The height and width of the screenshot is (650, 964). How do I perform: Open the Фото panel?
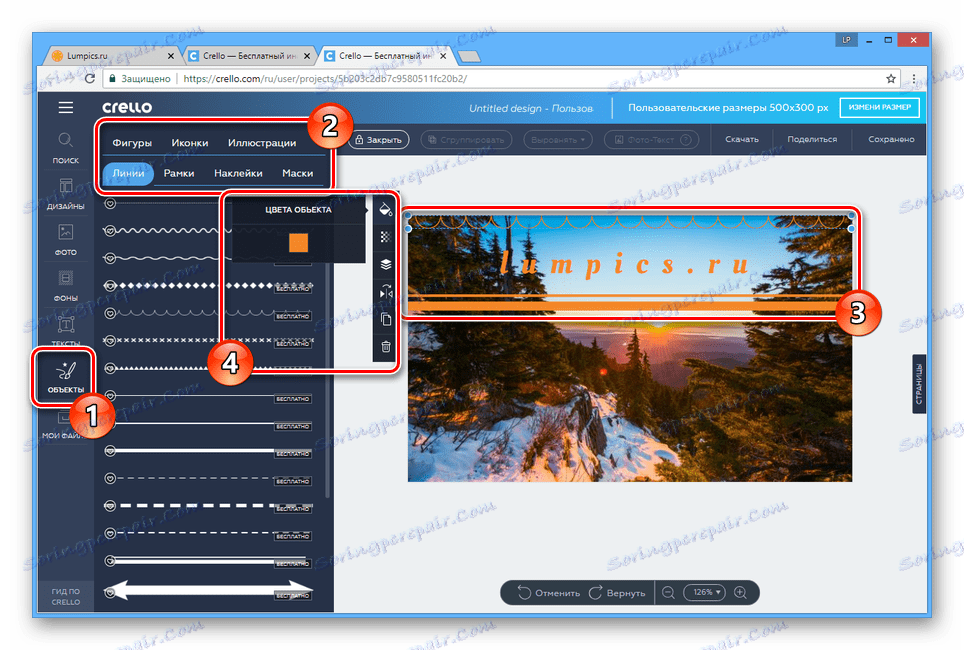coord(66,240)
